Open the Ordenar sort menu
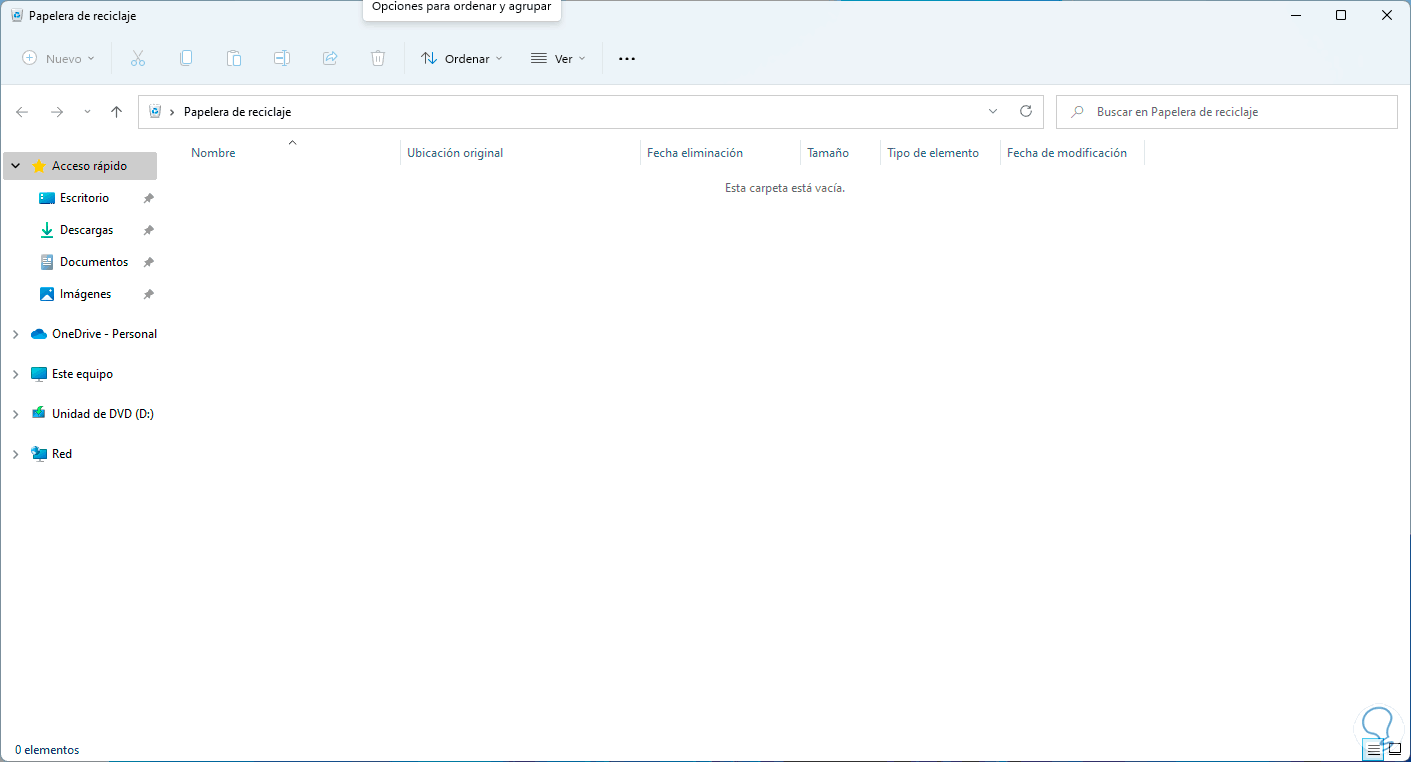1411x762 pixels. click(x=462, y=59)
